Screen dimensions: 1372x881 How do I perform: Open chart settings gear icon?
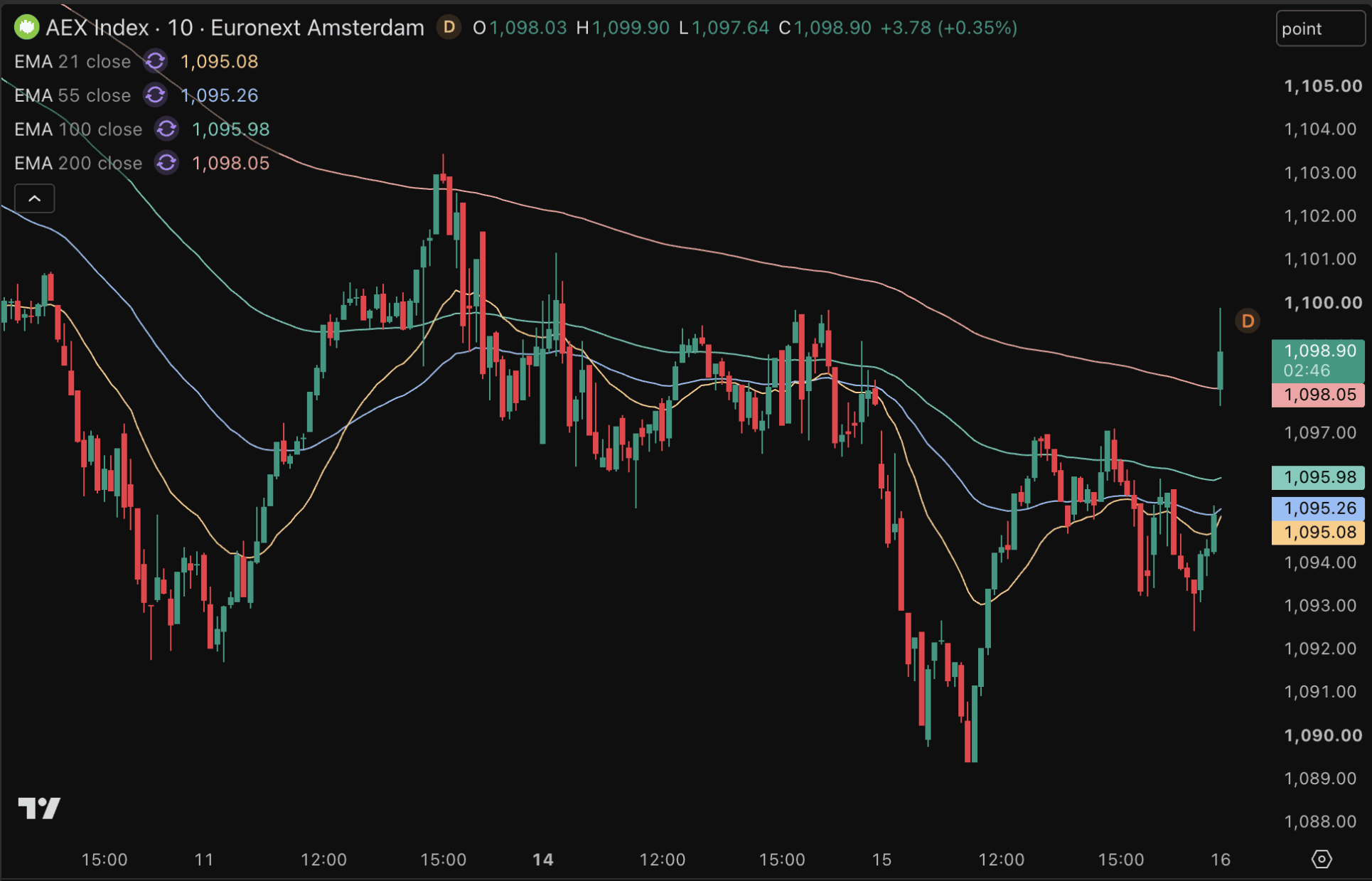coord(1322,859)
